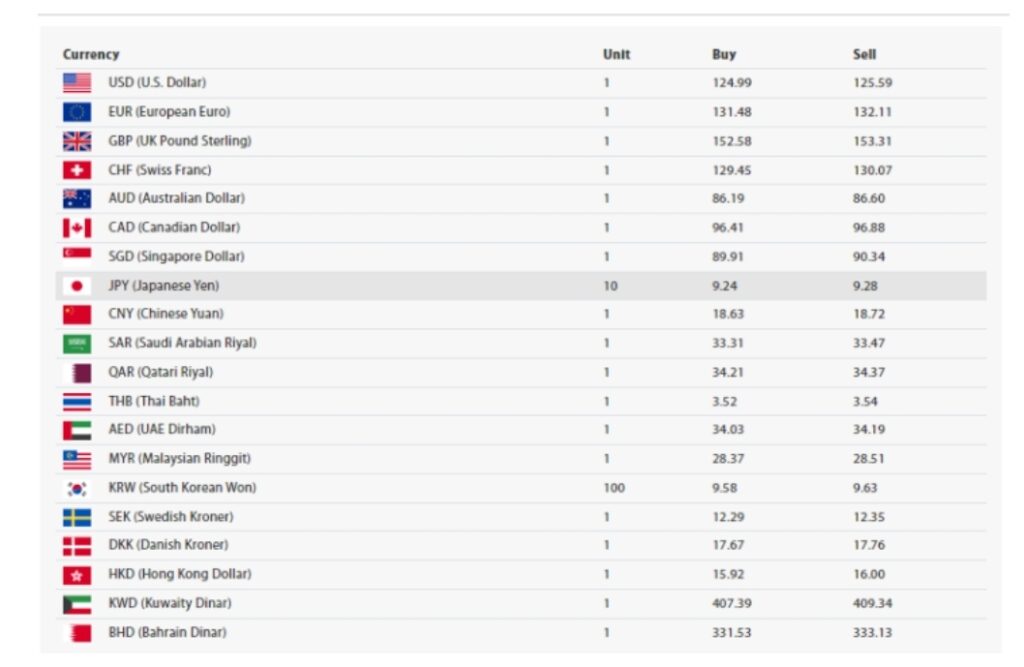The height and width of the screenshot is (667, 1024).
Task: Click the Qatar flag icon
Action: click(77, 373)
